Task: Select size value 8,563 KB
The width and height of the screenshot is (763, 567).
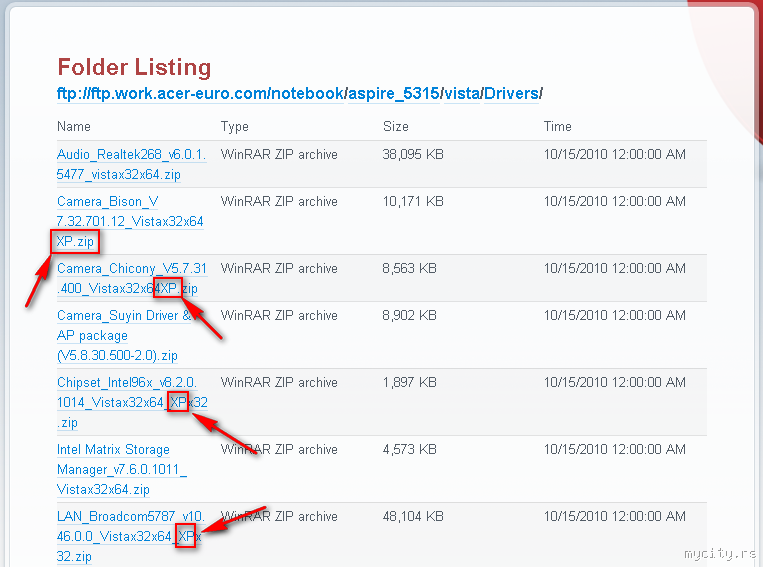Action: pyautogui.click(x=409, y=268)
